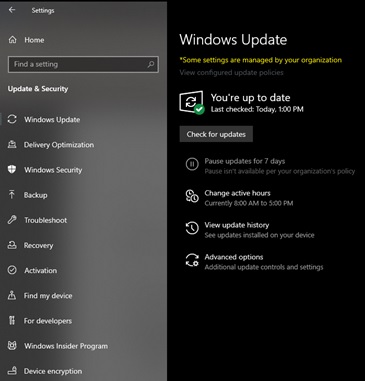The width and height of the screenshot is (365, 381).
Task: Click the Recovery icon
Action: tap(12, 245)
